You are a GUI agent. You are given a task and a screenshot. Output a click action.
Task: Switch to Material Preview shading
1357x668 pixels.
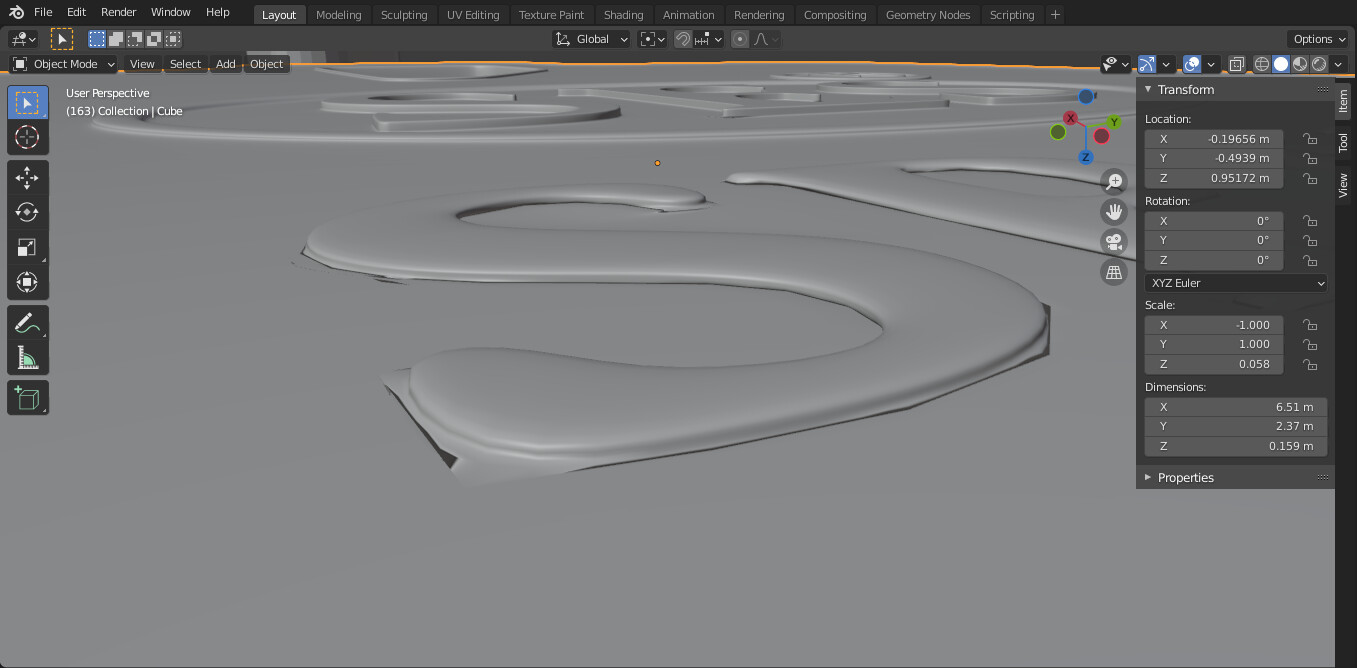pos(1300,64)
